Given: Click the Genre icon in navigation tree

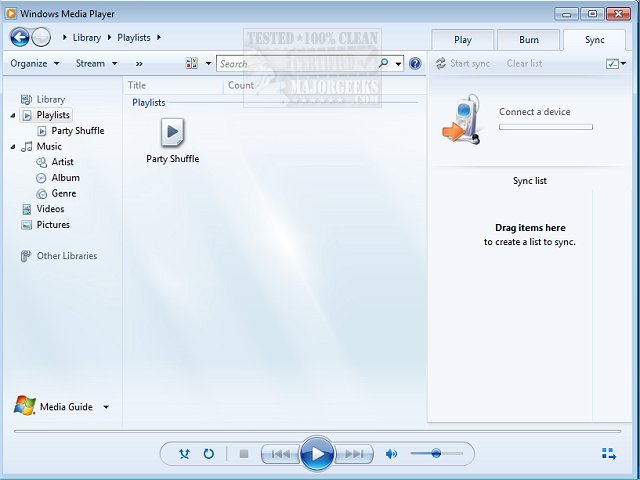Looking at the screenshot, I should (41, 193).
